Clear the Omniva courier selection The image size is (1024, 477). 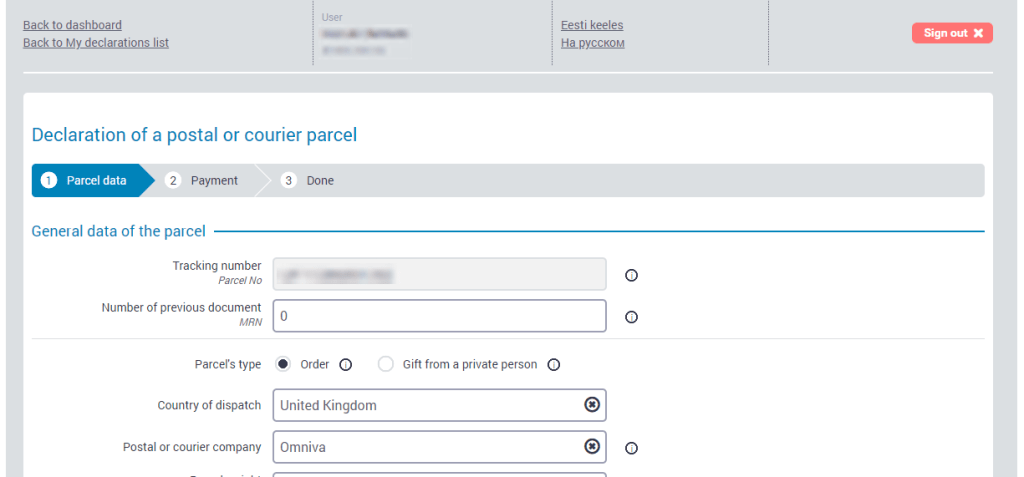592,447
